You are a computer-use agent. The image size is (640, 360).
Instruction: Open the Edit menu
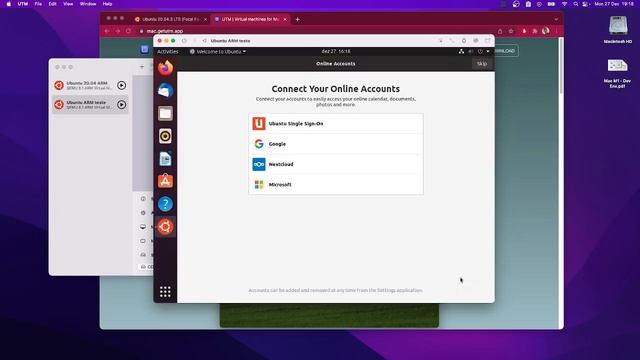tap(52, 4)
